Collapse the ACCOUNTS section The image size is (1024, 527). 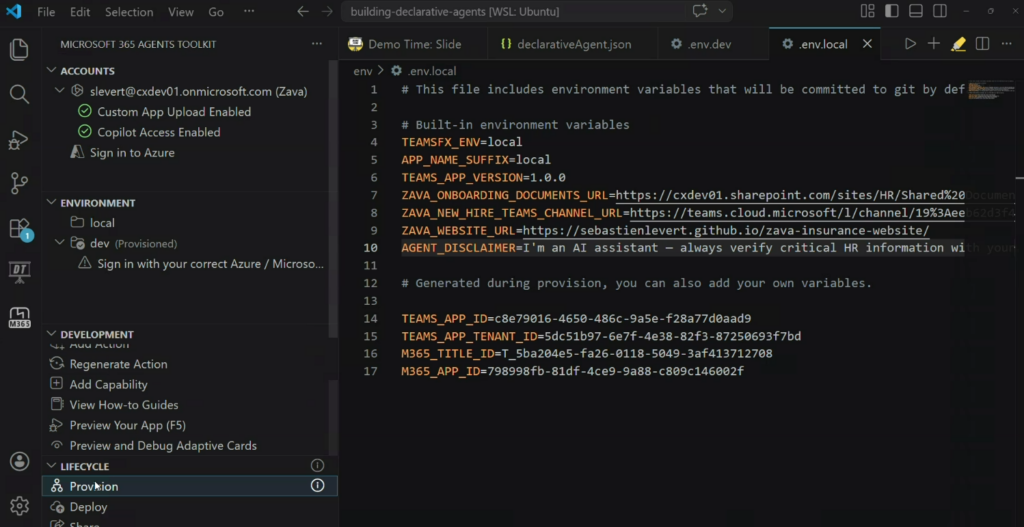tap(51, 71)
